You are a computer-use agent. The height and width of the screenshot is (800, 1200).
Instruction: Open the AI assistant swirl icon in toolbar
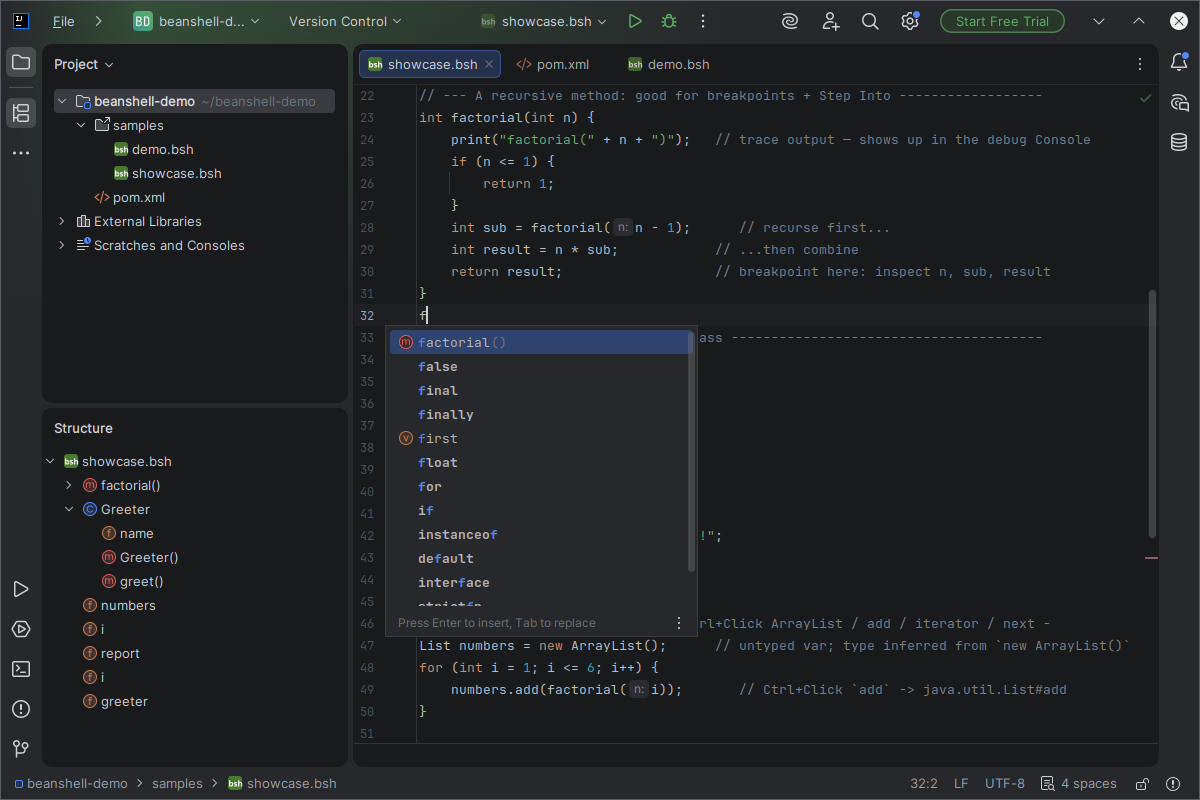(x=791, y=21)
